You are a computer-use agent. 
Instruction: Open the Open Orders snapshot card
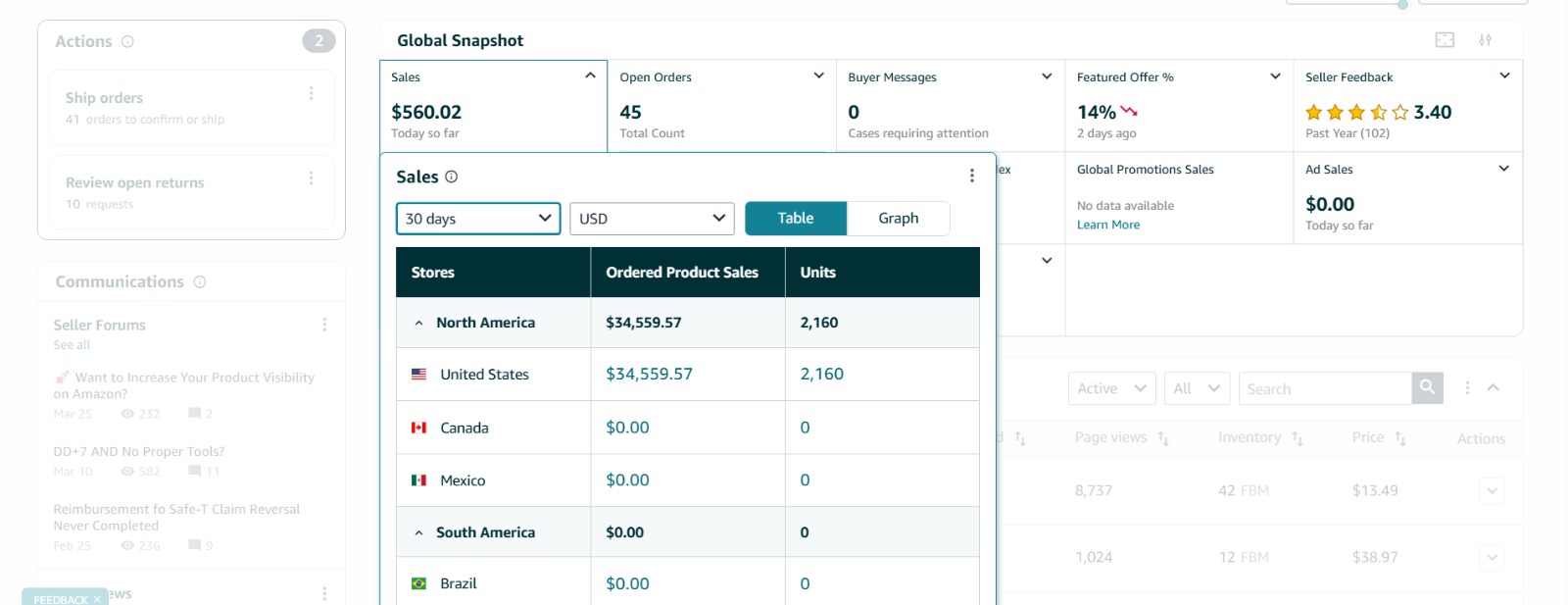pos(721,105)
